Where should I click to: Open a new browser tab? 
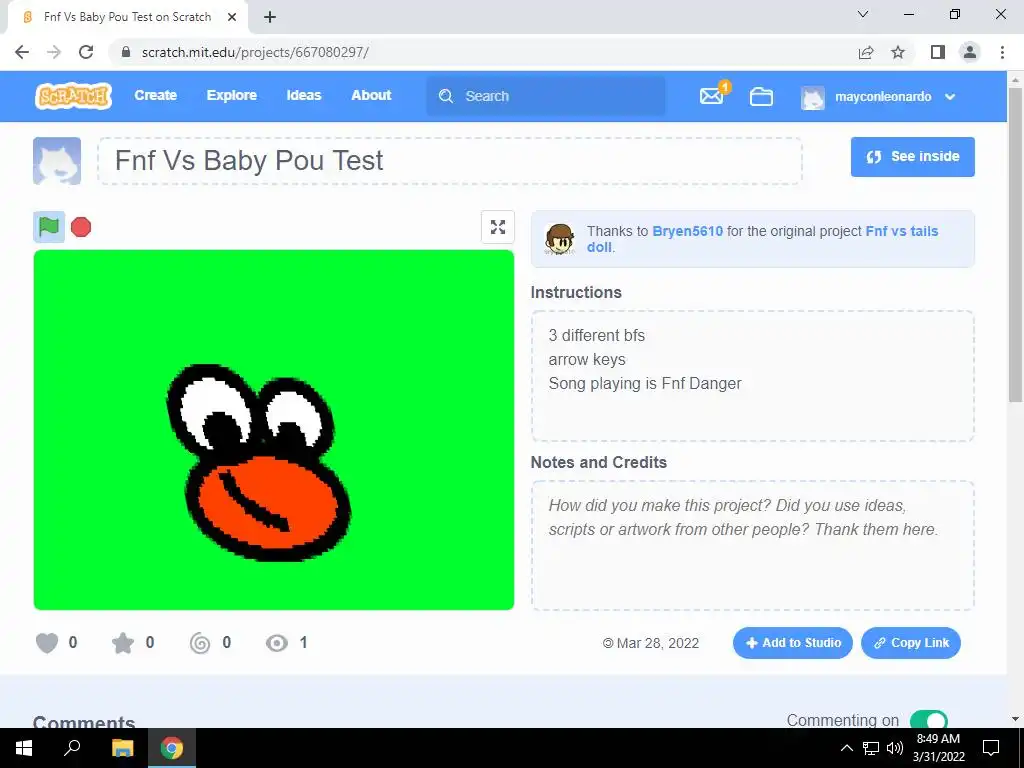pos(270,17)
